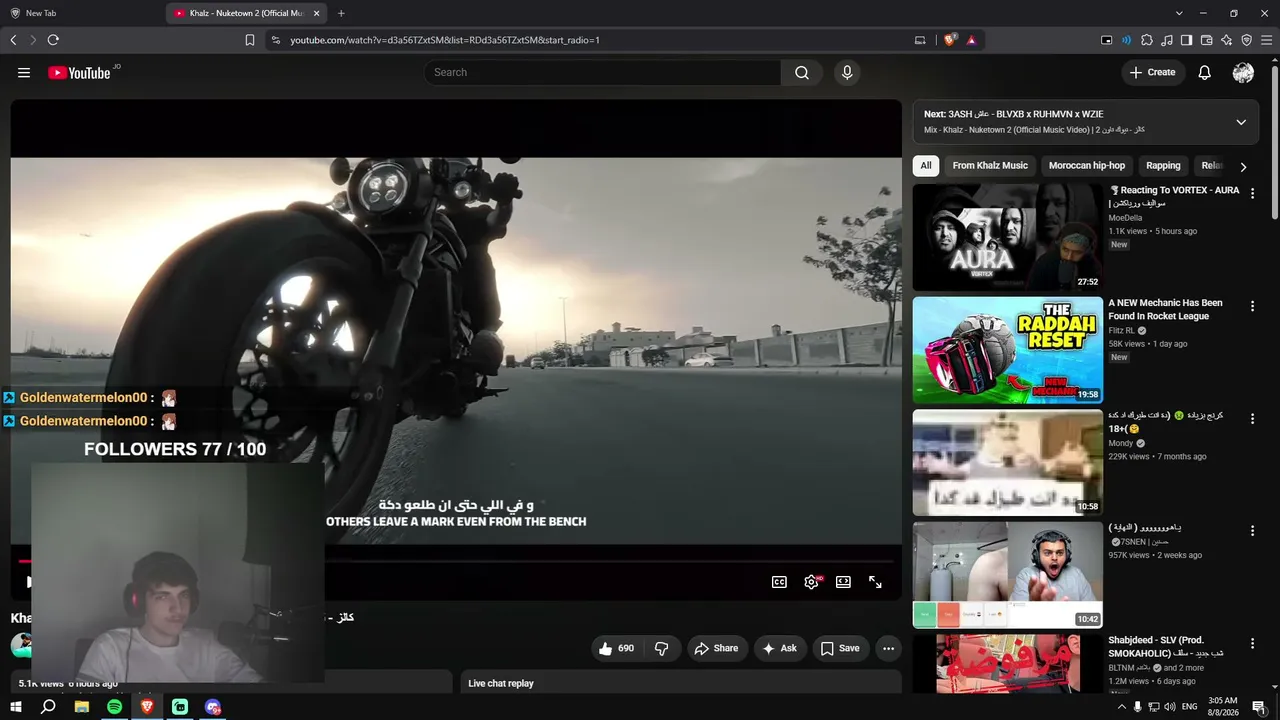Toggle closed captions on the video
Image resolution: width=1280 pixels, height=720 pixels.
779,582
